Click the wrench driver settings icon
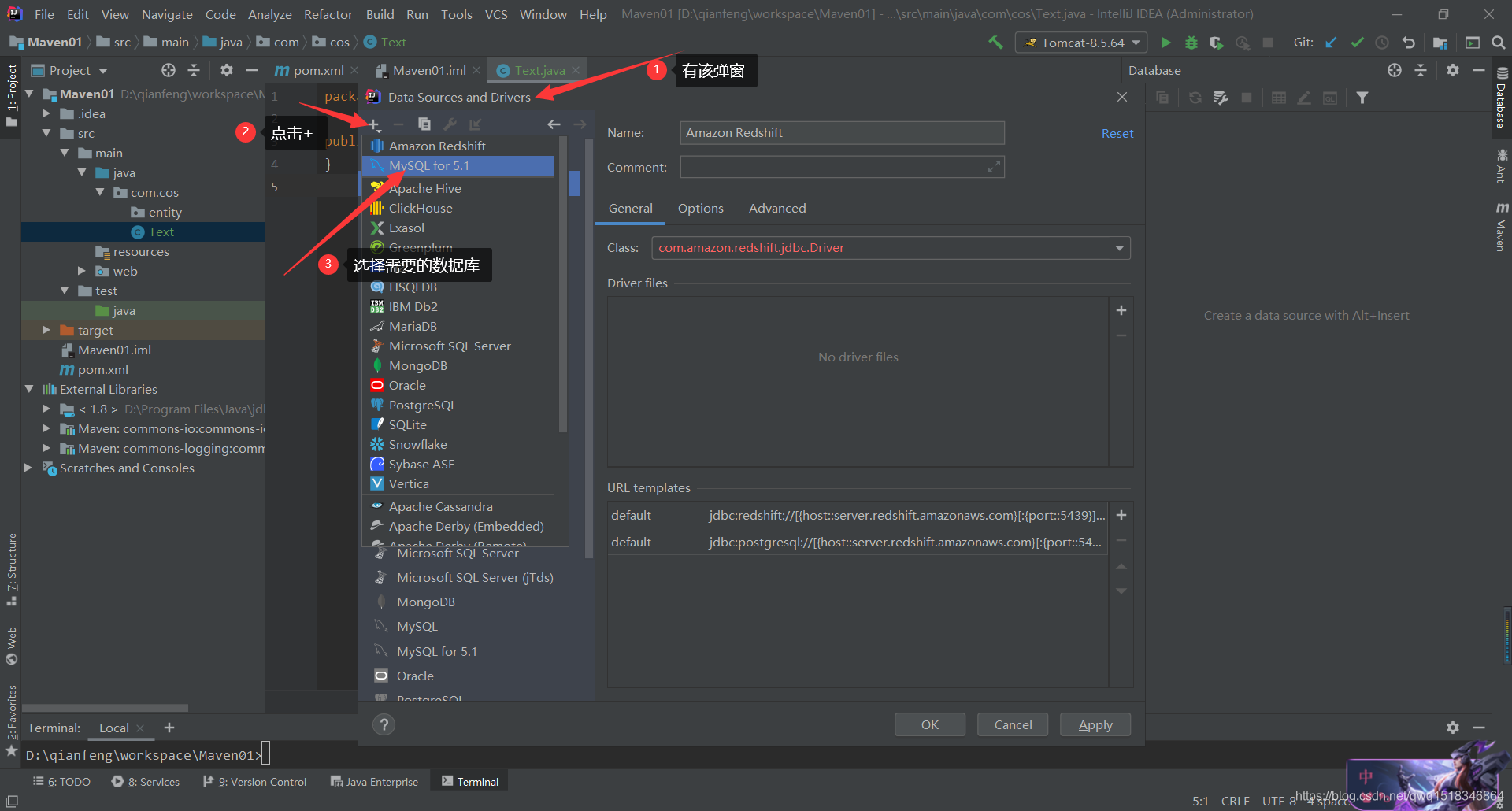The height and width of the screenshot is (811, 1512). [x=450, y=124]
